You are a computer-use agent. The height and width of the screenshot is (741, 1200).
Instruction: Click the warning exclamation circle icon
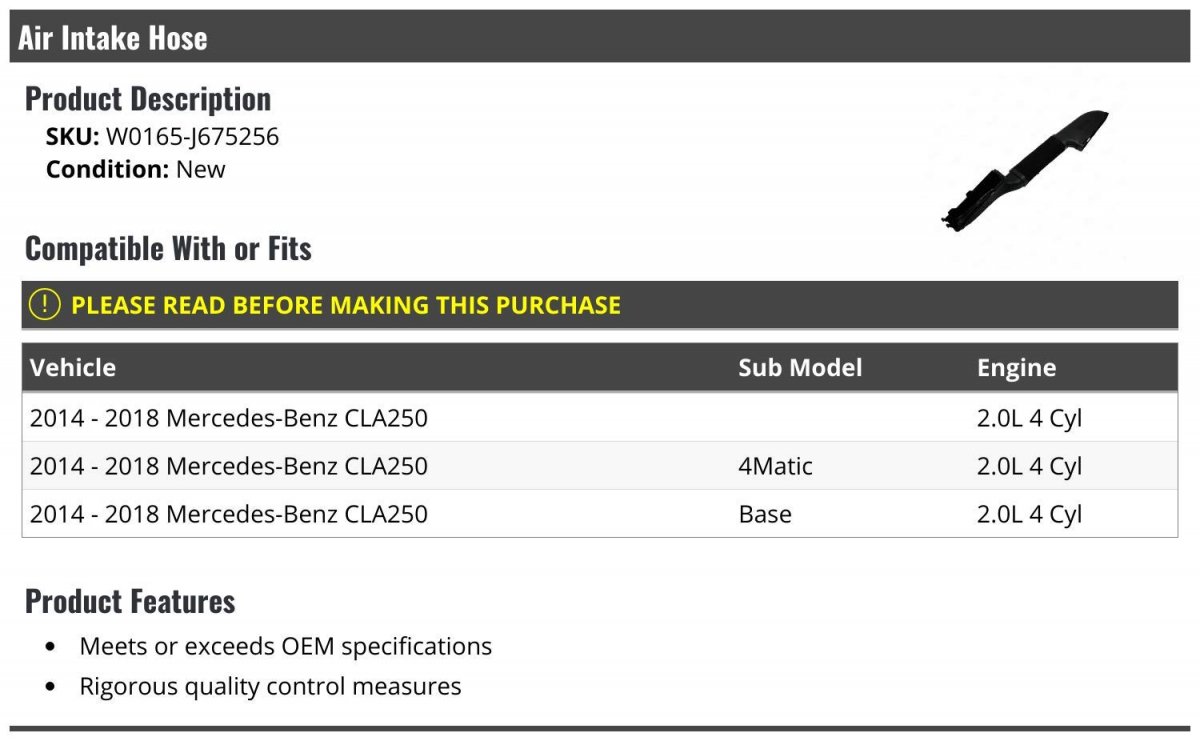[x=44, y=305]
